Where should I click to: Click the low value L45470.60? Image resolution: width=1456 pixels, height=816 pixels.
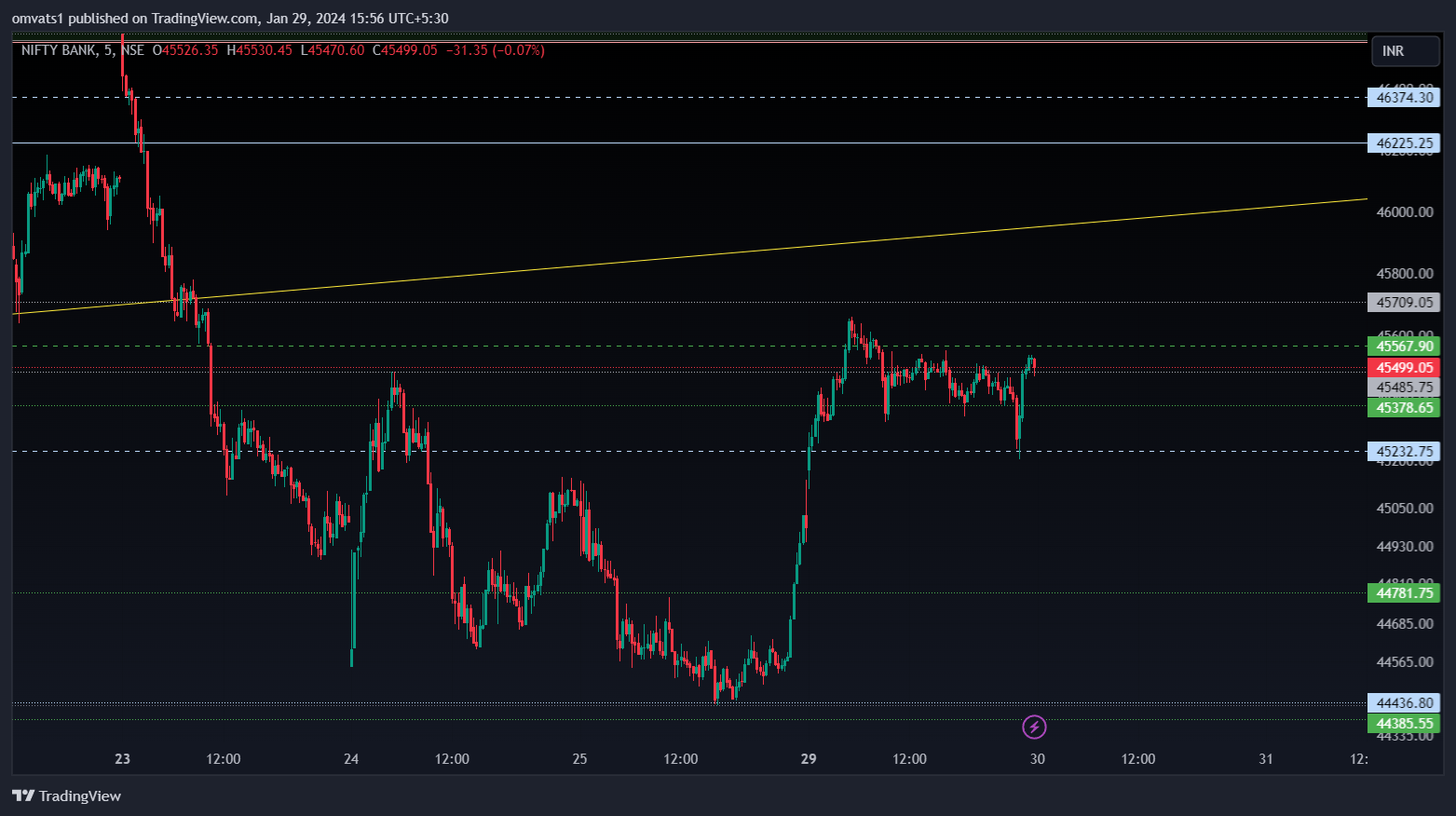click(x=333, y=50)
